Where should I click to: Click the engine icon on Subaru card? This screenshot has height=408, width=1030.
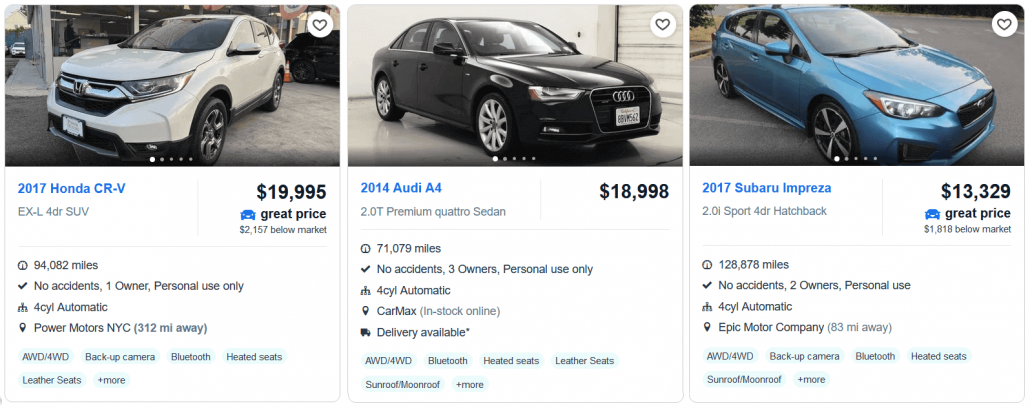pos(708,307)
